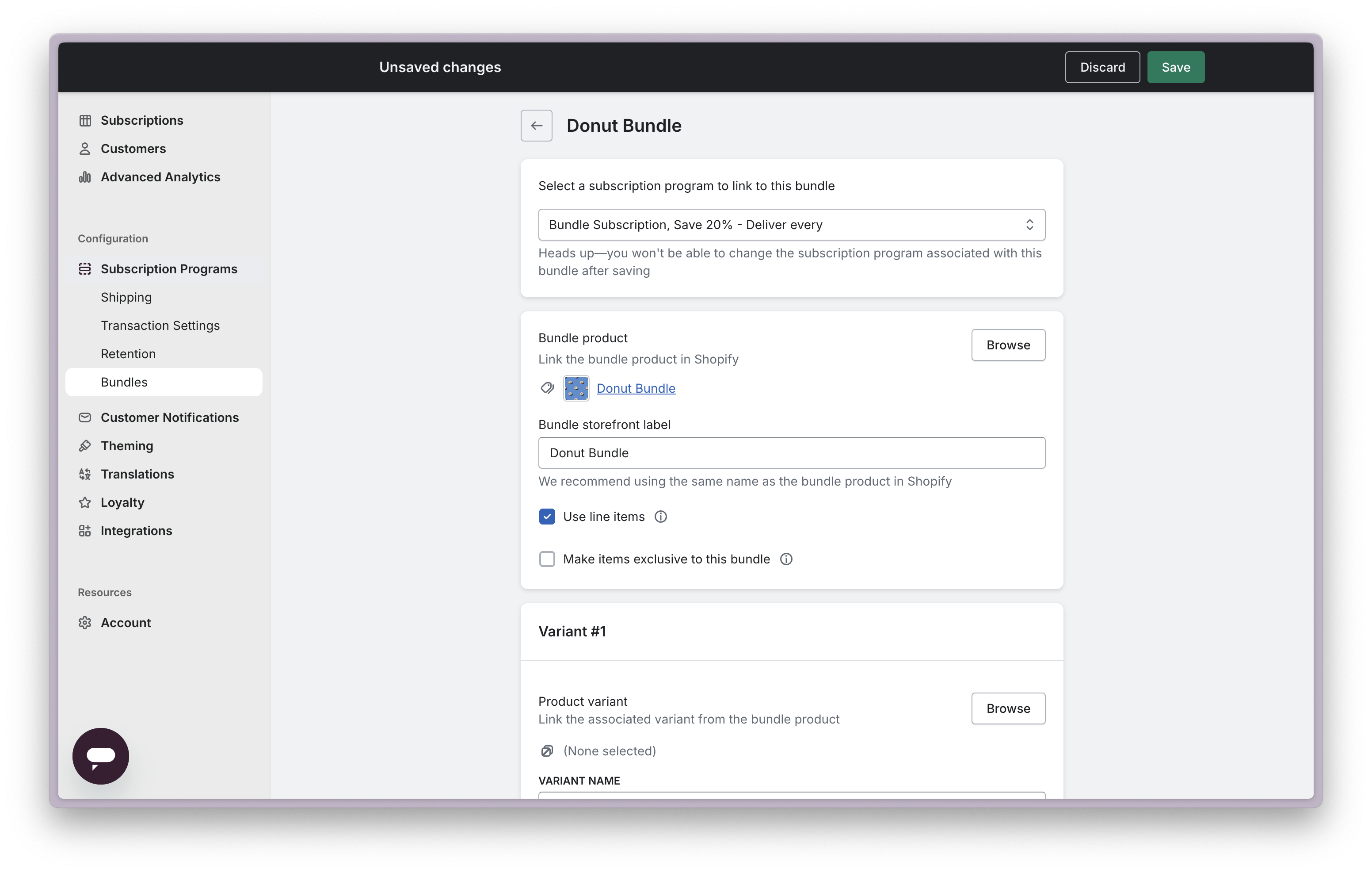The image size is (1372, 873).
Task: Click the Resources section label
Action: point(105,593)
